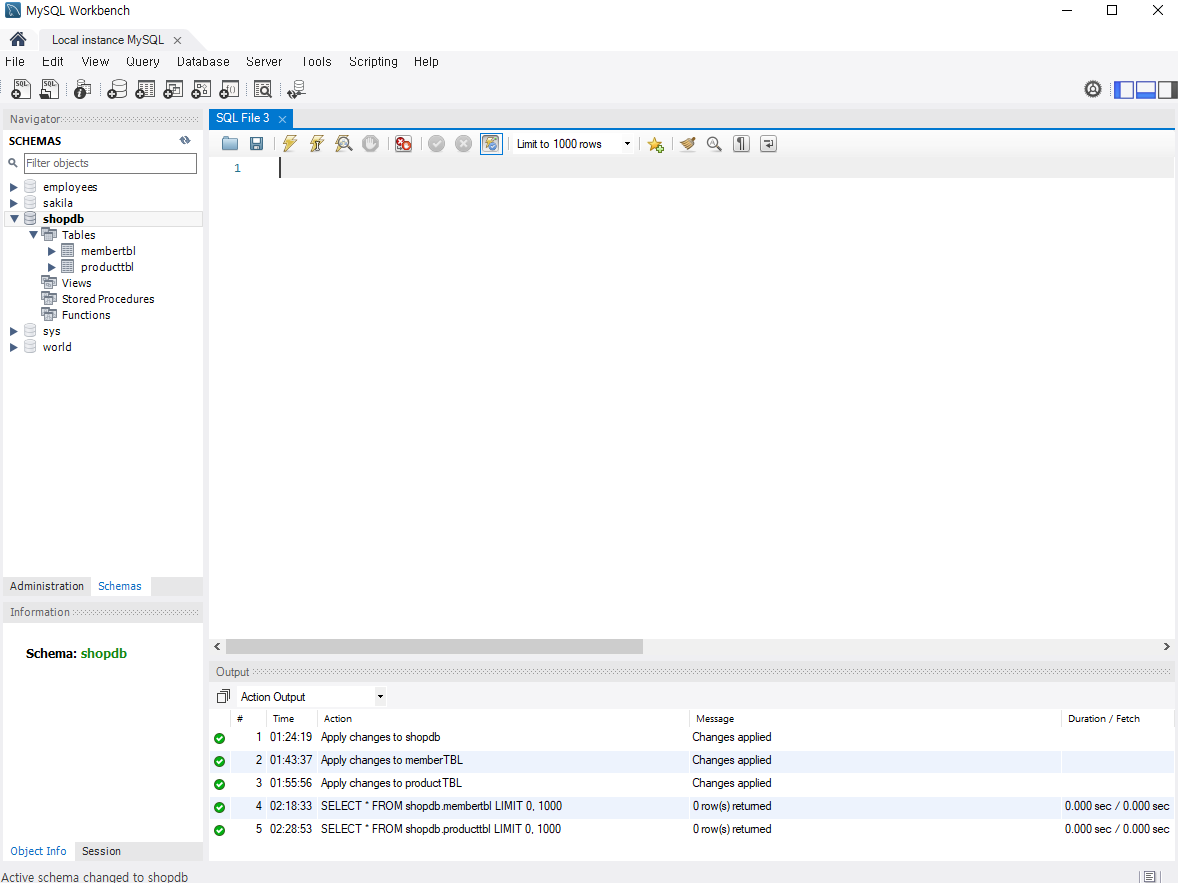Open the Scripting menu

(373, 62)
